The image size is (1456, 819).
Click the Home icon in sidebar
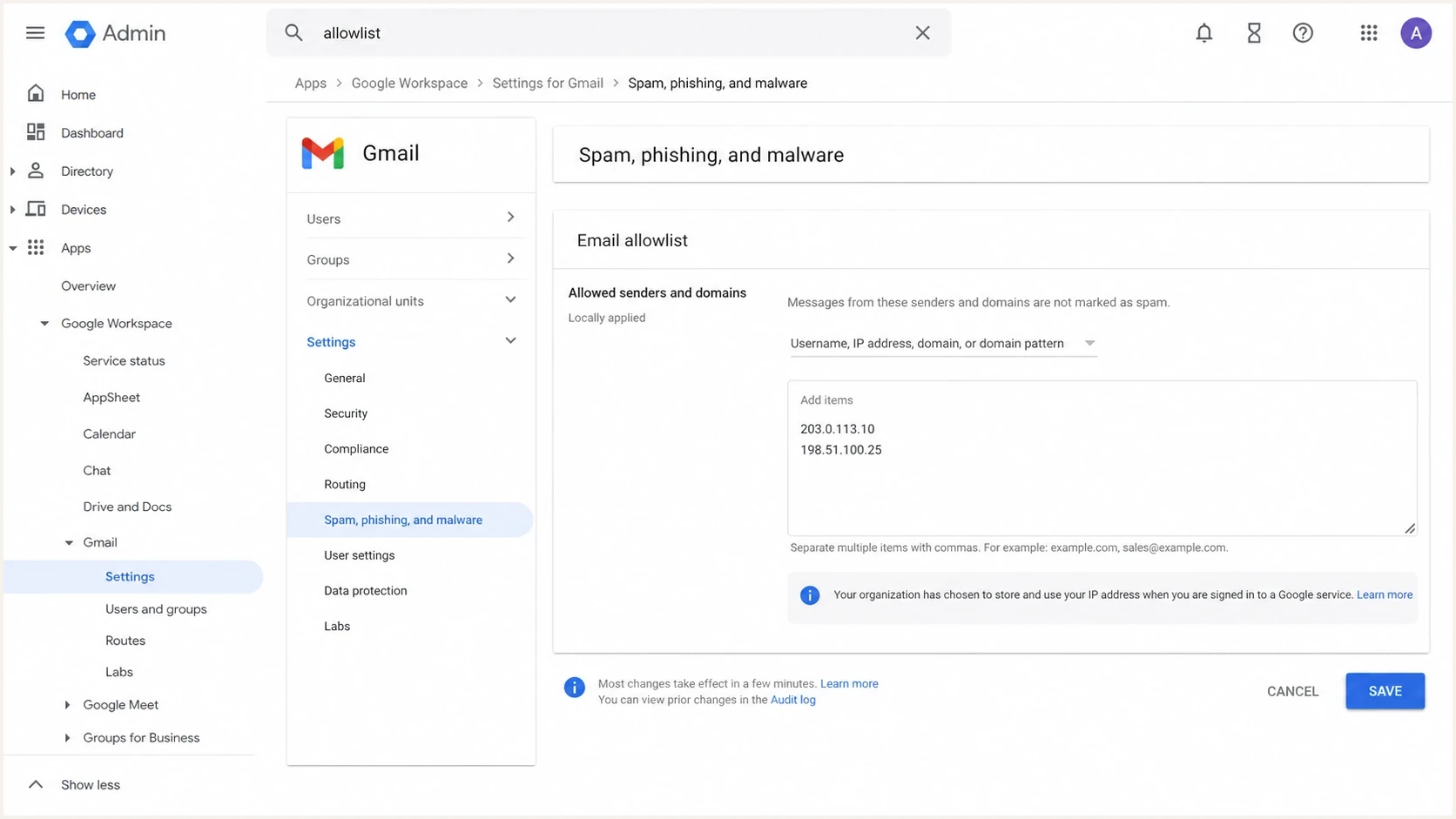(x=36, y=93)
